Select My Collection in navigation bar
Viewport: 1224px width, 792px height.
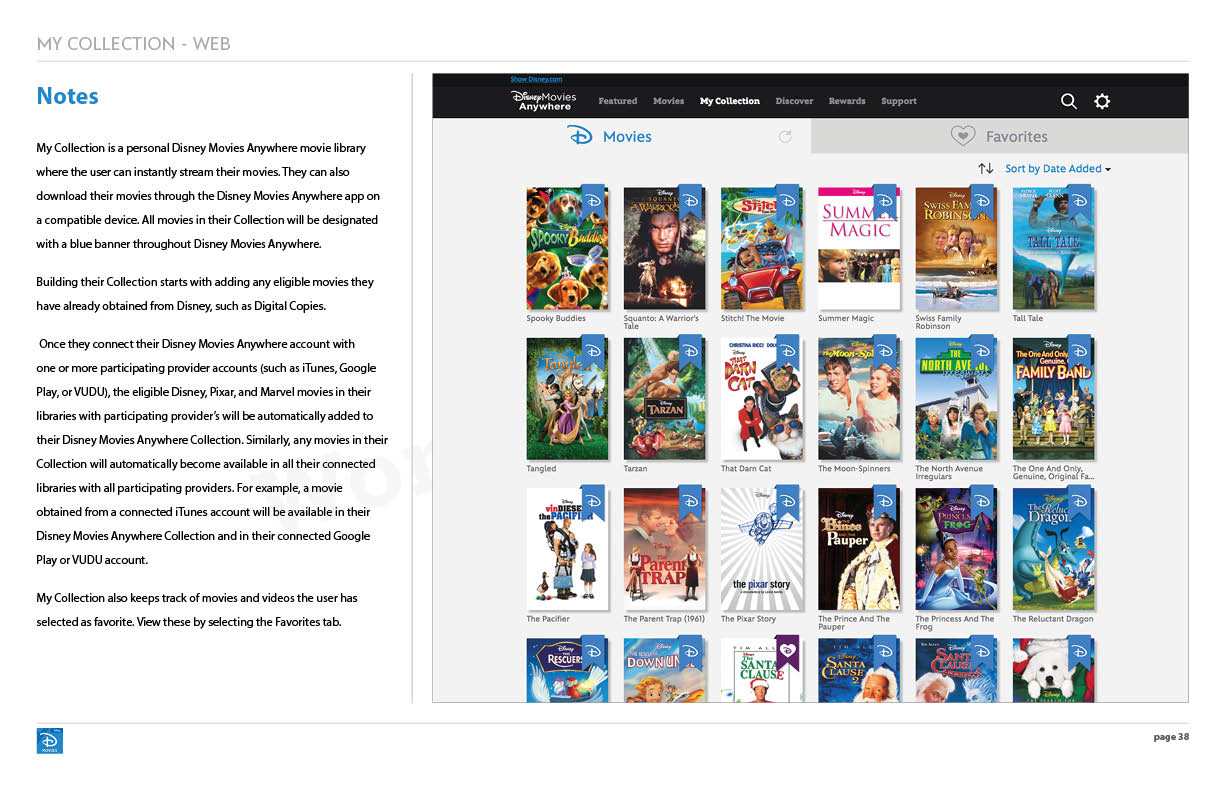click(x=730, y=101)
